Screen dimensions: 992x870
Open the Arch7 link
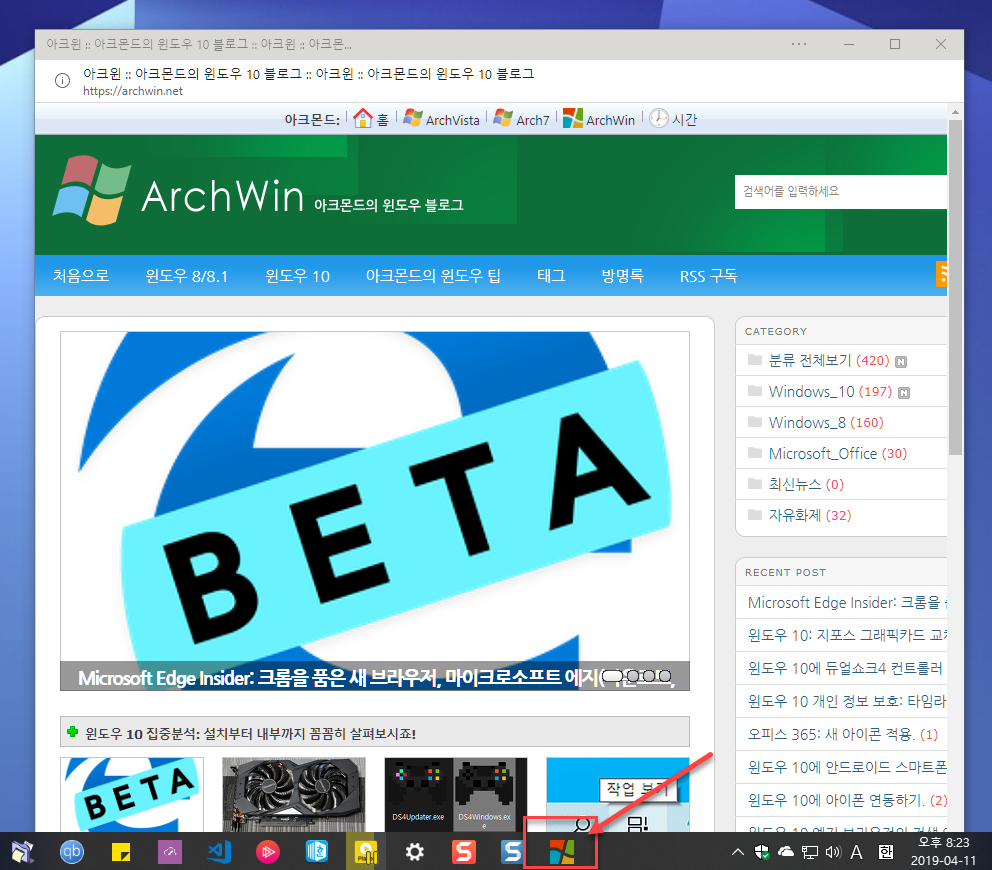click(x=522, y=119)
